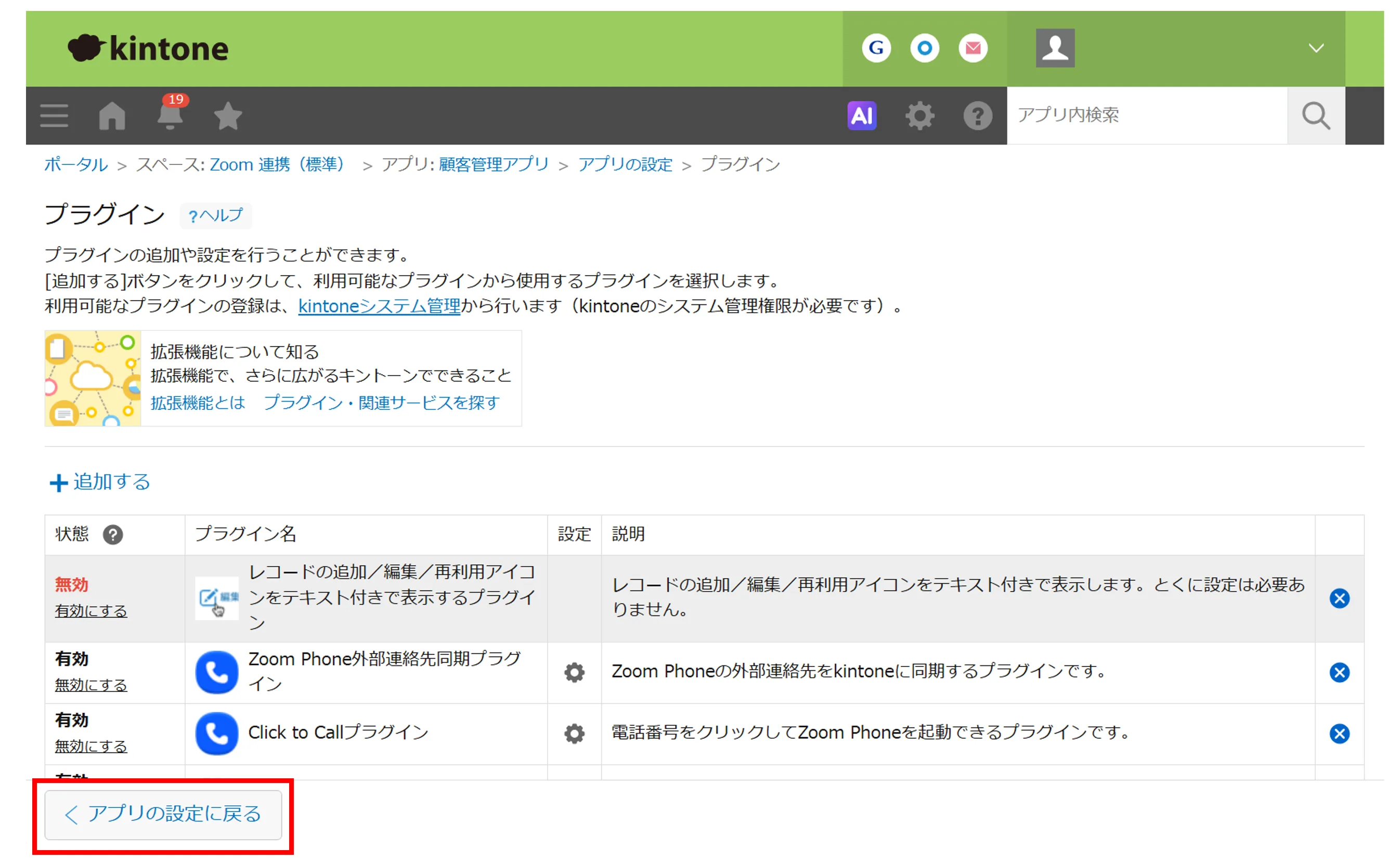Image resolution: width=1400 pixels, height=860 pixels.
Task: Expand the user account dropdown arrow
Action: click(x=1316, y=48)
